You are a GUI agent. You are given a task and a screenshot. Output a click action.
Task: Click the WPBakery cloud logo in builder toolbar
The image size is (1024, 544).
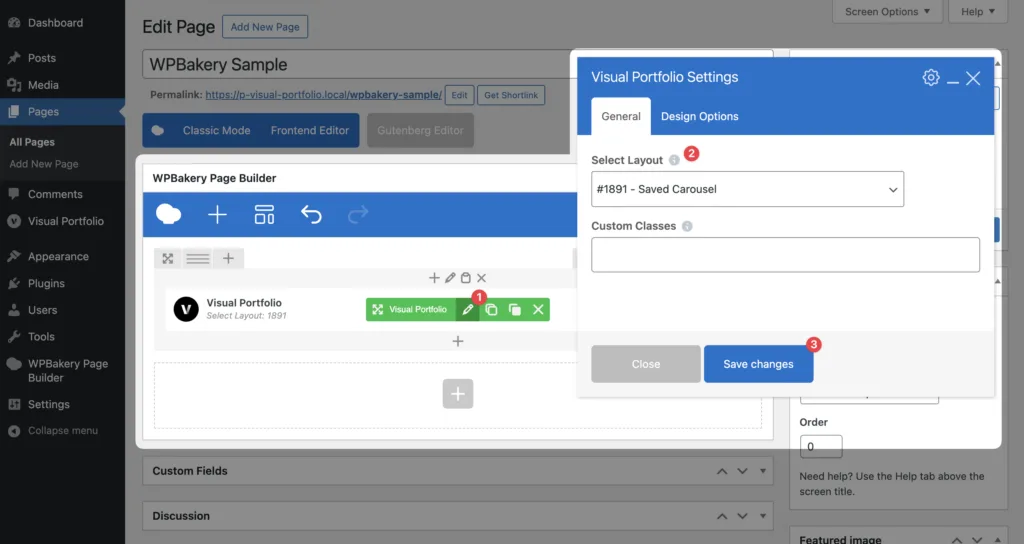tap(168, 214)
